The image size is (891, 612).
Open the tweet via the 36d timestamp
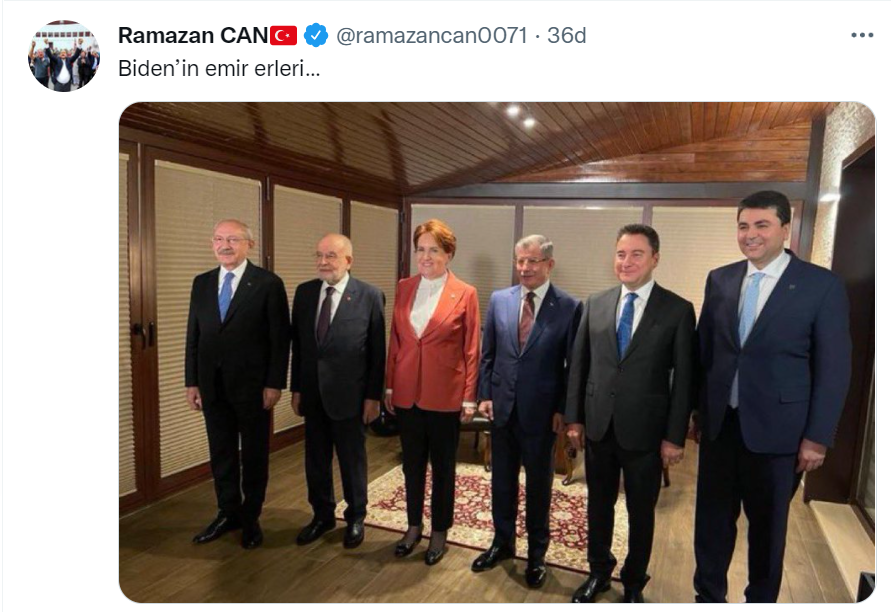click(567, 35)
